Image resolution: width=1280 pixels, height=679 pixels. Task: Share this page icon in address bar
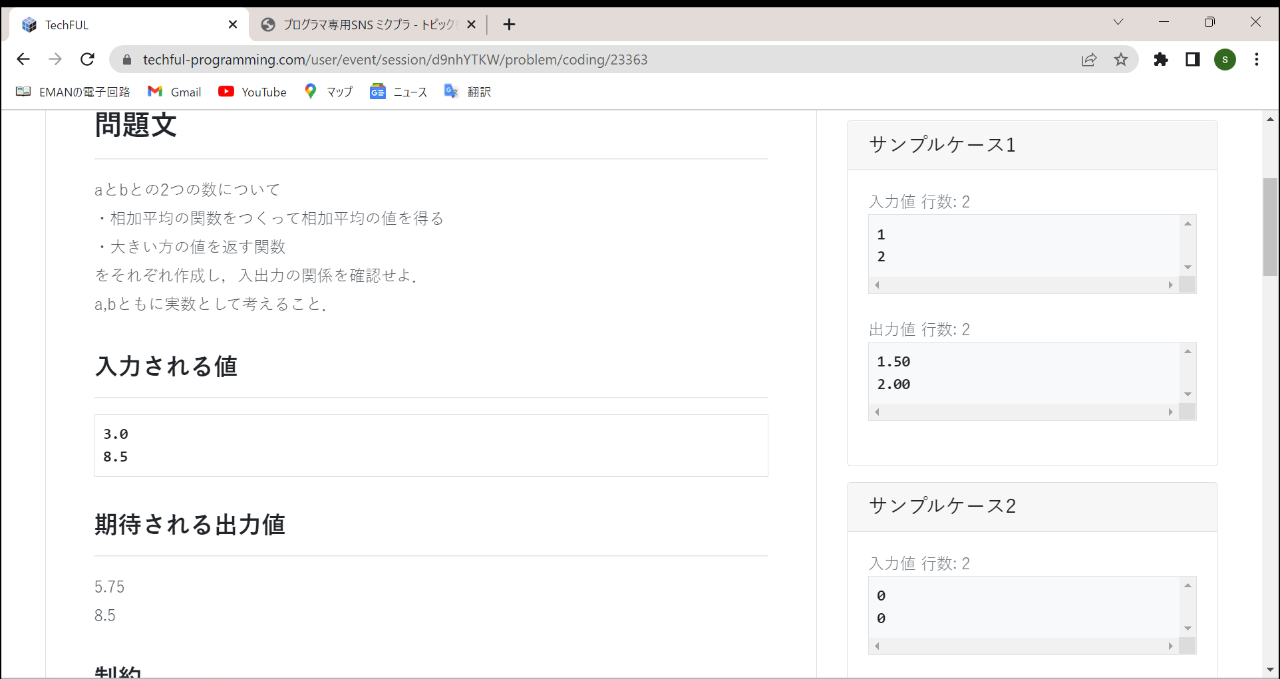click(x=1089, y=59)
